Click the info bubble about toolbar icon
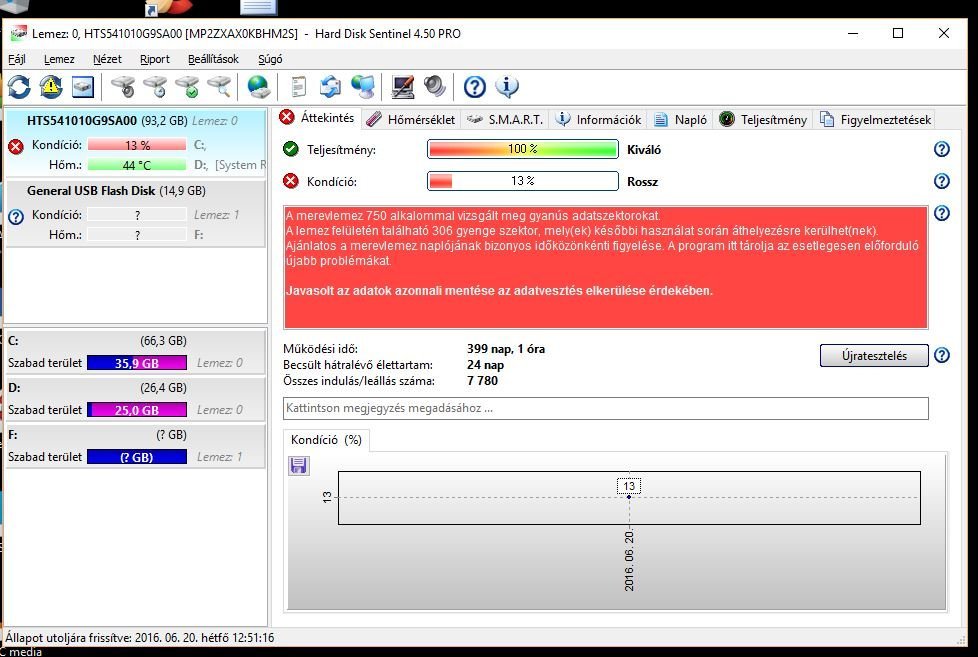Image resolution: width=978 pixels, height=657 pixels. (x=506, y=87)
